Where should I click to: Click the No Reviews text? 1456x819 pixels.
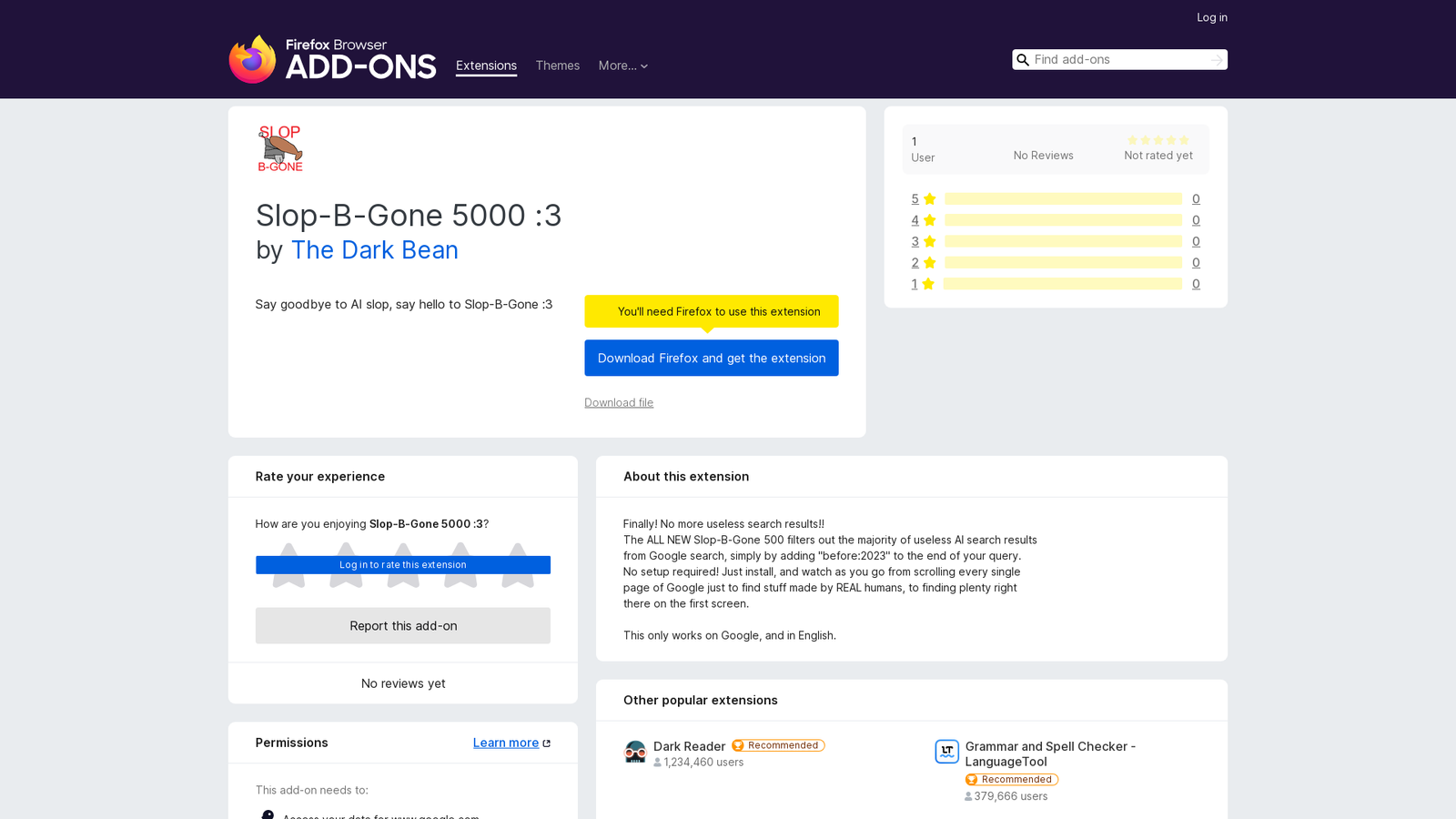pyautogui.click(x=1043, y=156)
